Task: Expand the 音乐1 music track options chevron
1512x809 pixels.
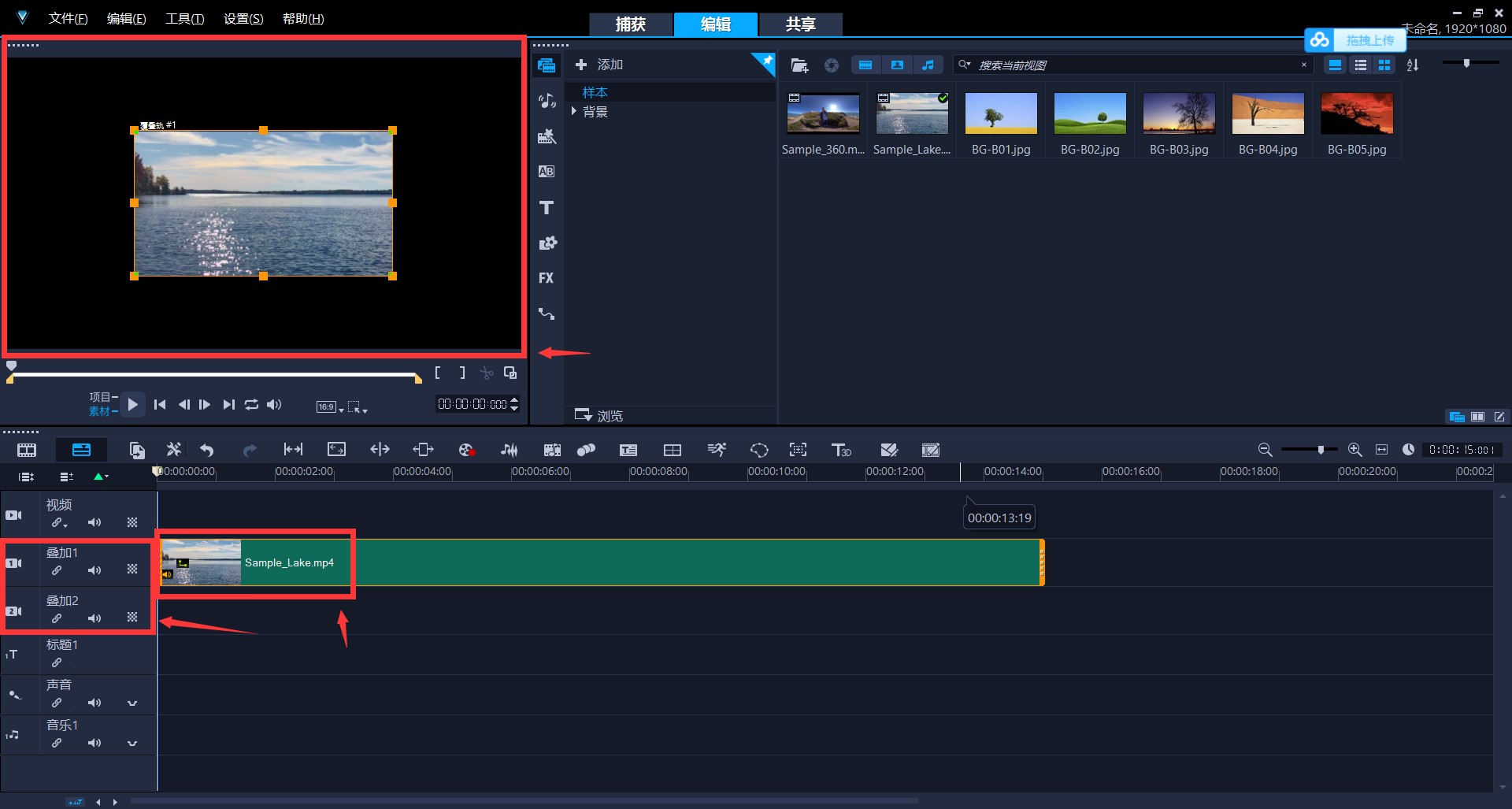Action: point(132,744)
